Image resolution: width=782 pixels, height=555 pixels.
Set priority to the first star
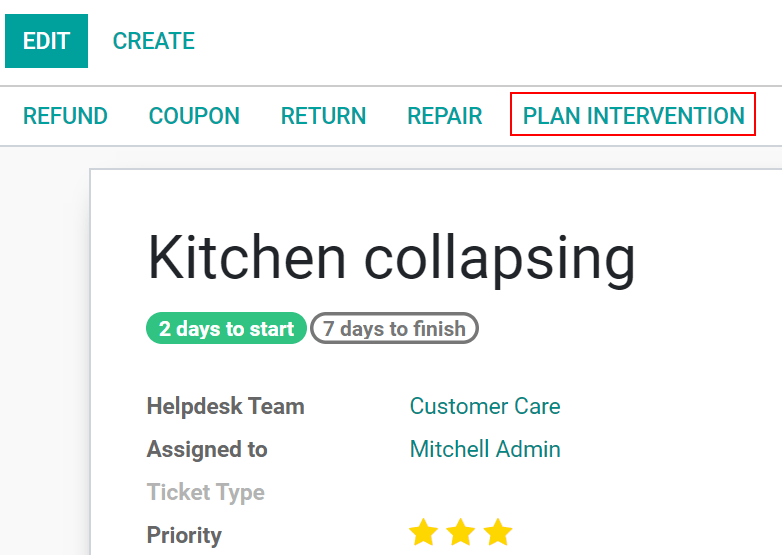point(424,533)
